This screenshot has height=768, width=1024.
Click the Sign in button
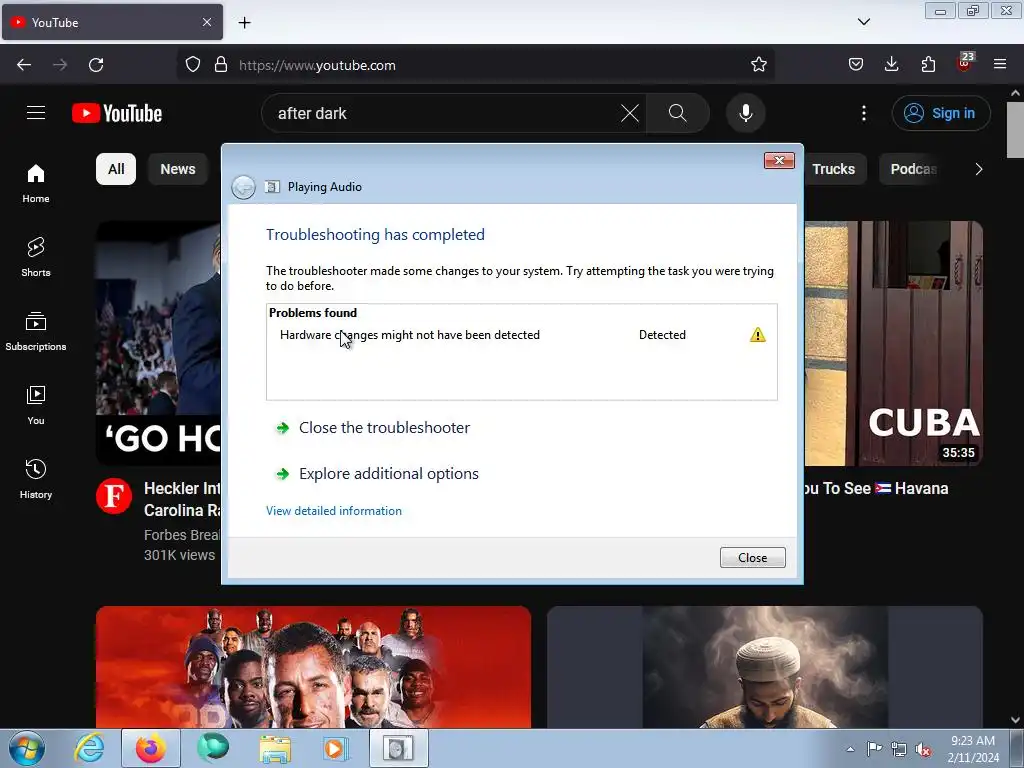pyautogui.click(x=940, y=113)
